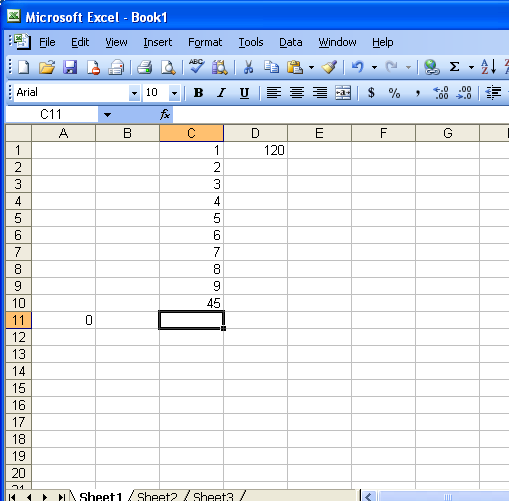Align text right
This screenshot has width=509, height=501.
[x=320, y=93]
